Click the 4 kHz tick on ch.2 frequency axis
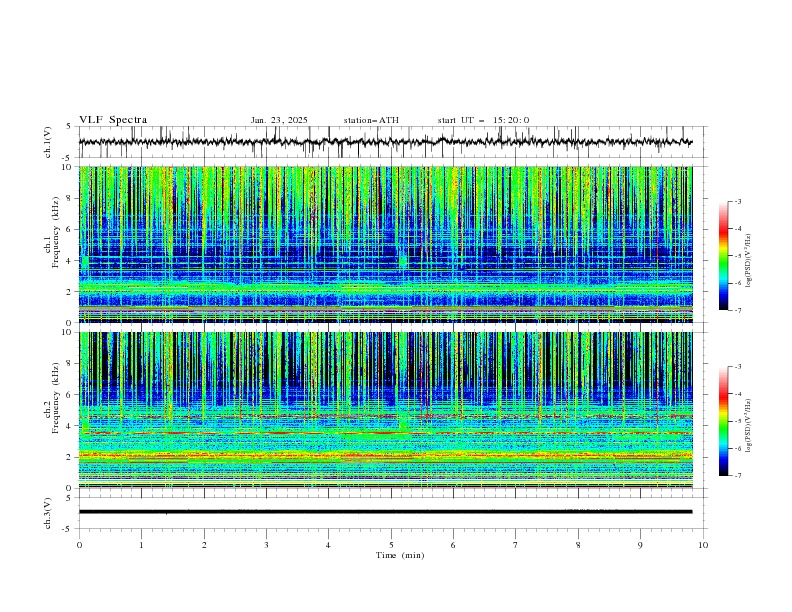Viewport: 792px width, 612px height. pos(70,426)
